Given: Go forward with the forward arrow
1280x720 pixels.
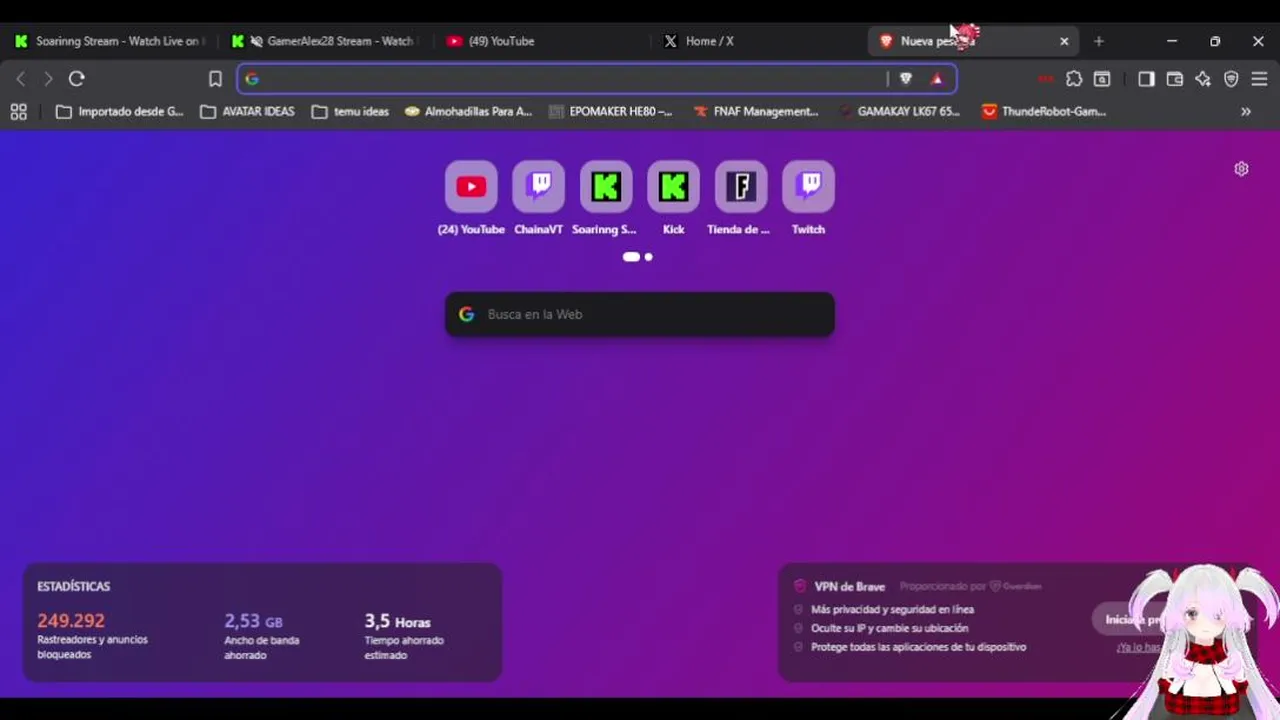Looking at the screenshot, I should (x=47, y=78).
